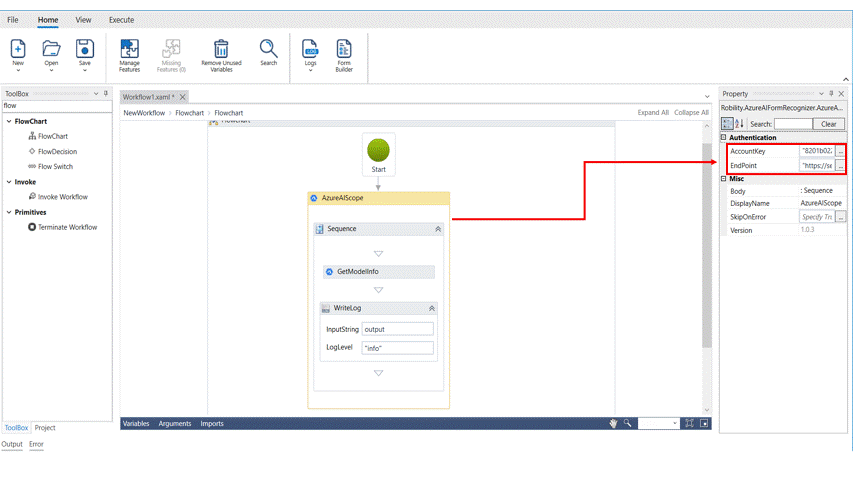Collapse the WriteLog activity
Image resolution: width=853 pixels, height=480 pixels.
(x=432, y=309)
